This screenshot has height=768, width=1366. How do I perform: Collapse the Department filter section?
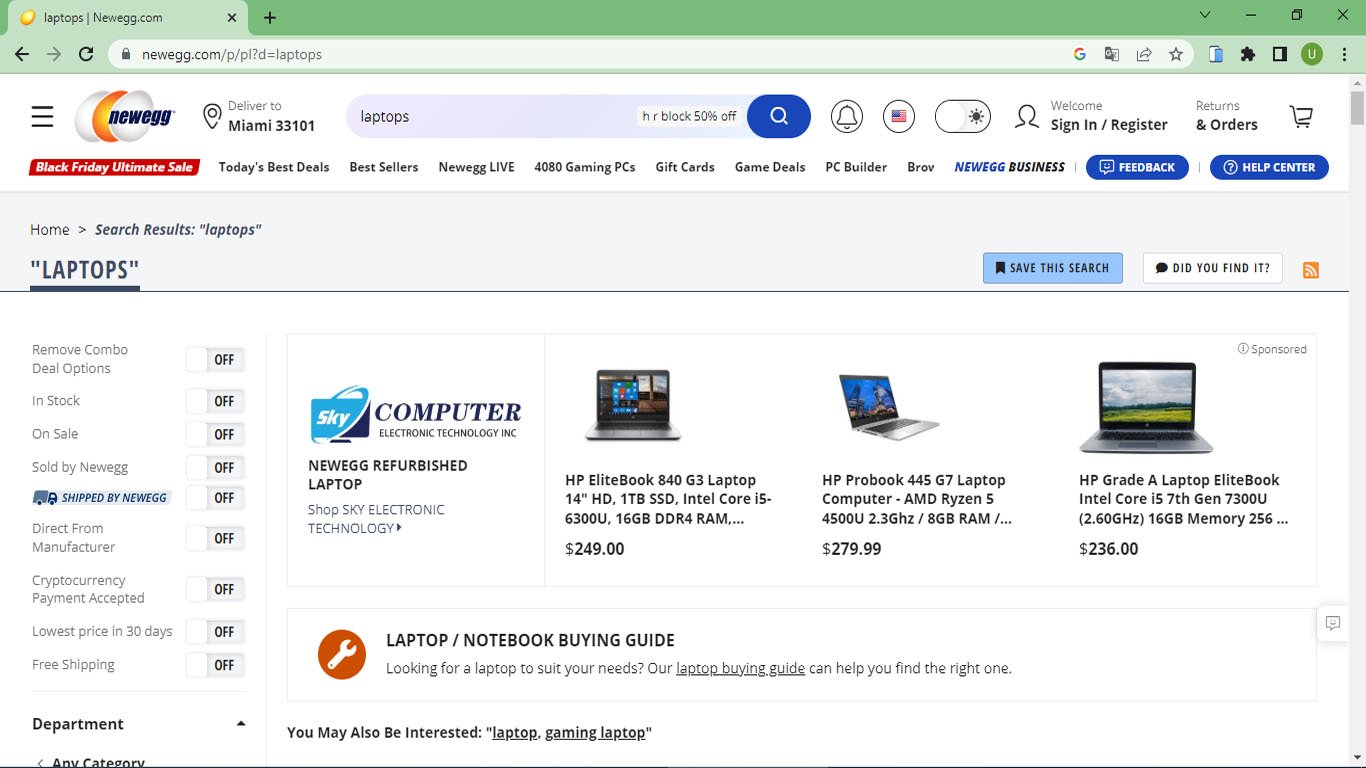click(240, 724)
